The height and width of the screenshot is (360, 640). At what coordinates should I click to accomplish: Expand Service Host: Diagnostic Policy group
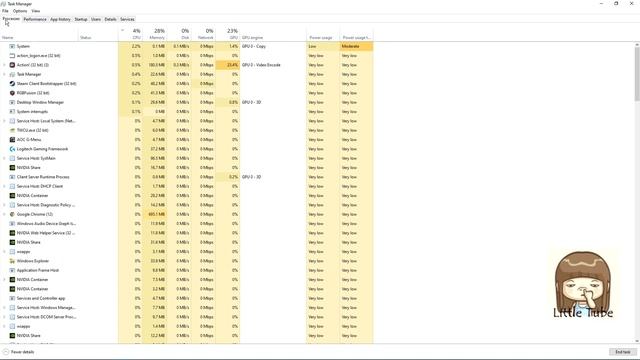pos(4,205)
